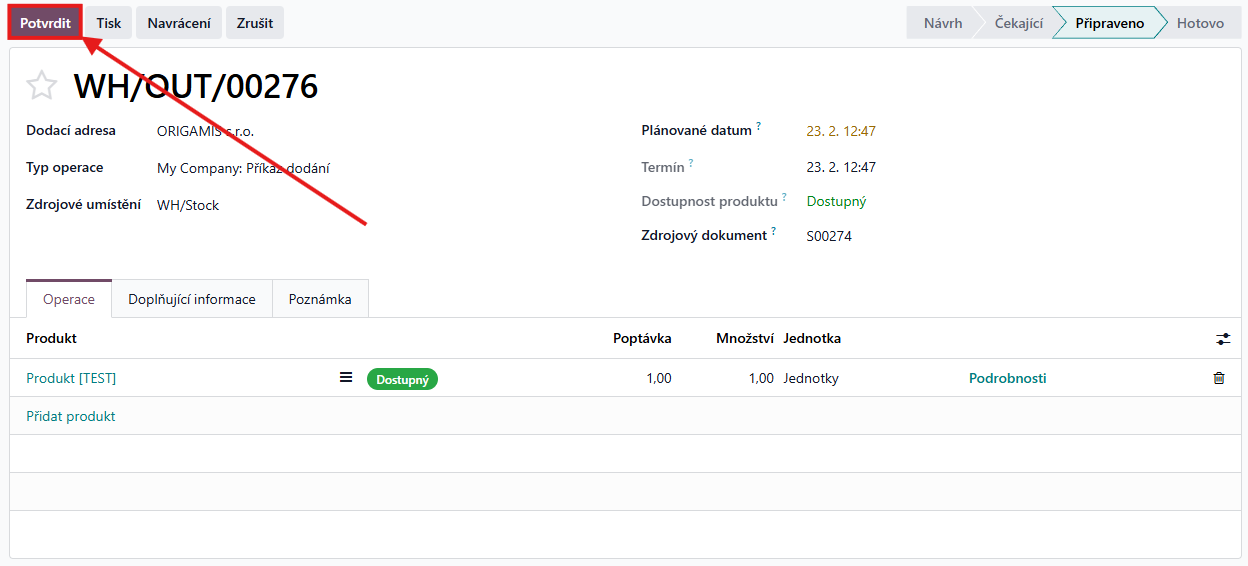Click the help mark beside Termín
The height and width of the screenshot is (566, 1248).
691,163
